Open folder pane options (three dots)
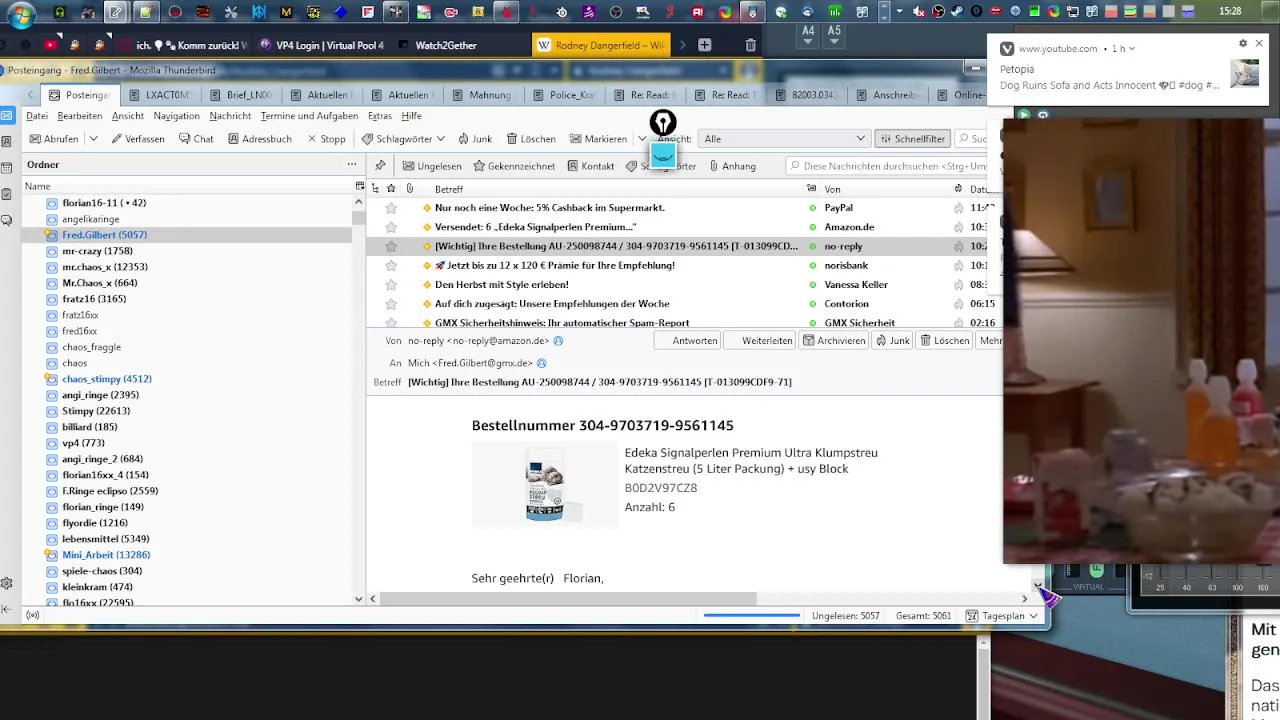The width and height of the screenshot is (1280, 720). point(351,164)
